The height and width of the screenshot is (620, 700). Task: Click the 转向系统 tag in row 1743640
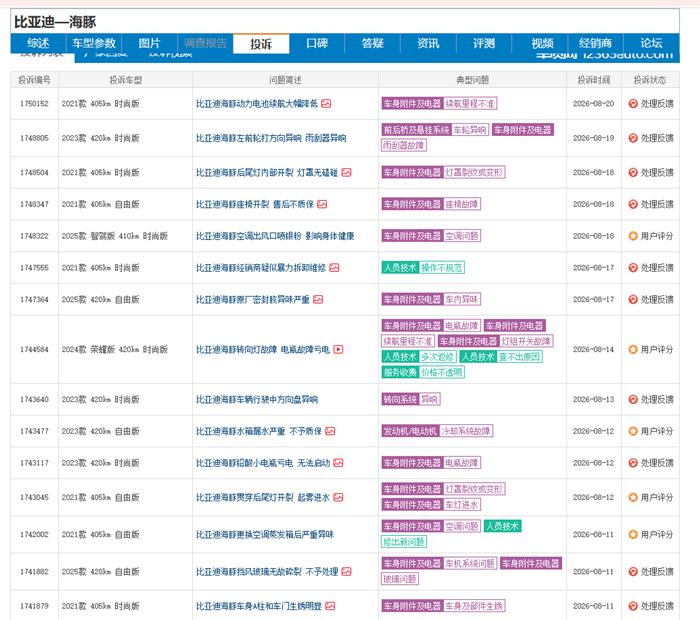pos(400,399)
